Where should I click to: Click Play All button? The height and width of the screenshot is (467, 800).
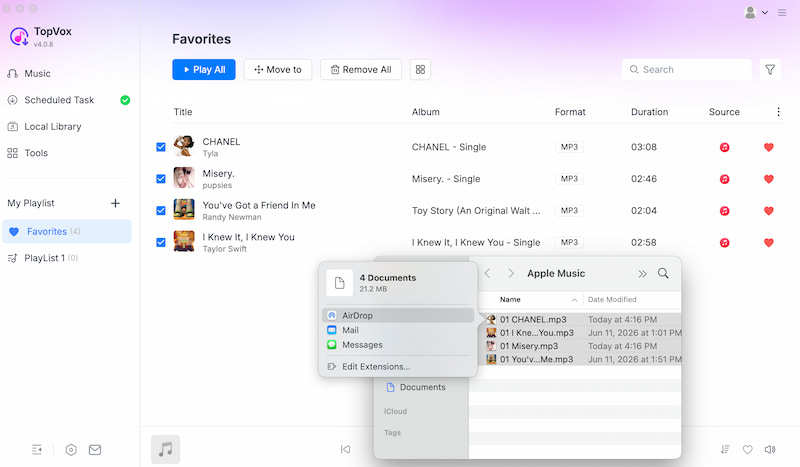tap(204, 69)
